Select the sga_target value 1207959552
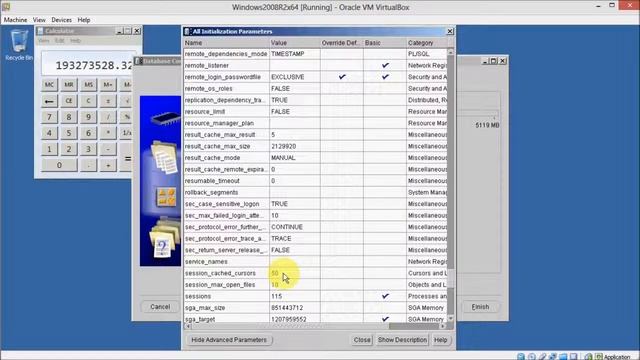 coord(289,319)
